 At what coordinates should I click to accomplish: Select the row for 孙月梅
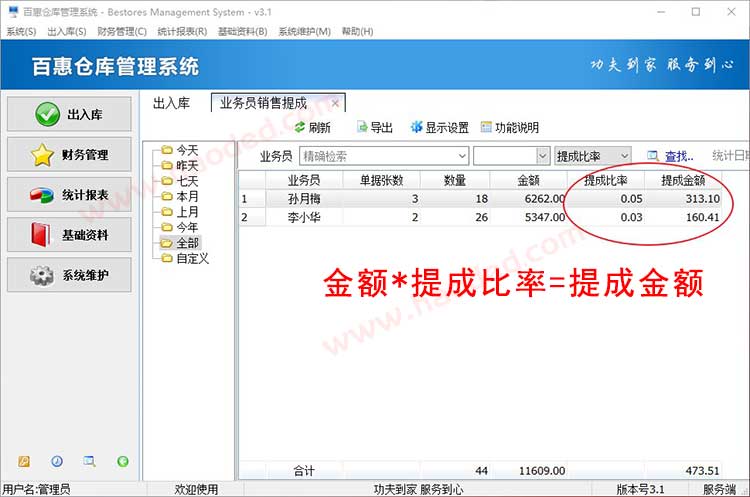[480, 199]
